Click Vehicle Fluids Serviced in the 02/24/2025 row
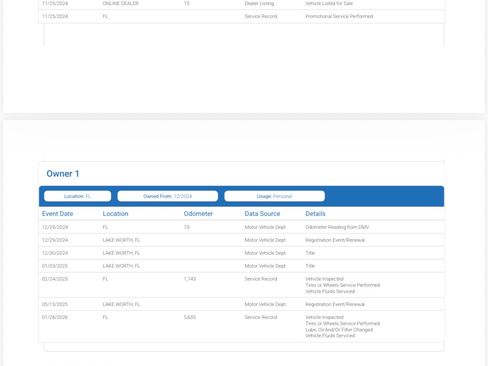This screenshot has height=366, width=488. pyautogui.click(x=330, y=292)
